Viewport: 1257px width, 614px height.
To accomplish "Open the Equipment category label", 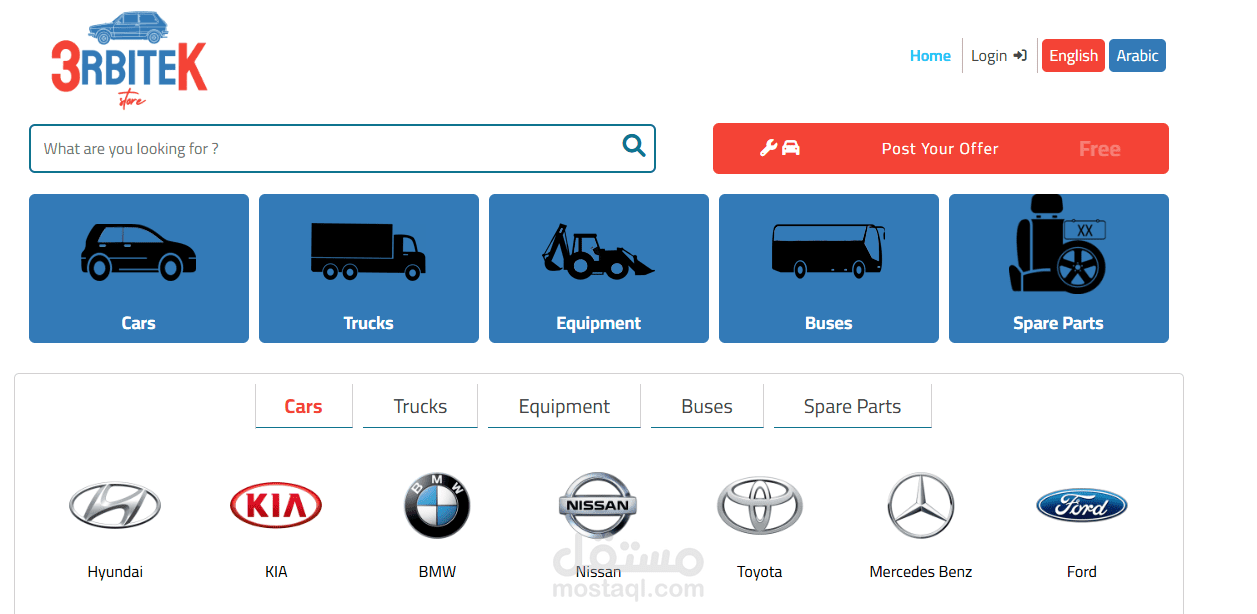I will pyautogui.click(x=598, y=323).
